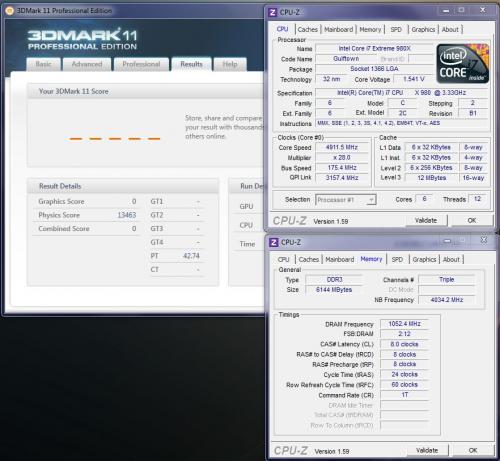Click the Instructions field in CPU-Z

(x=402, y=123)
